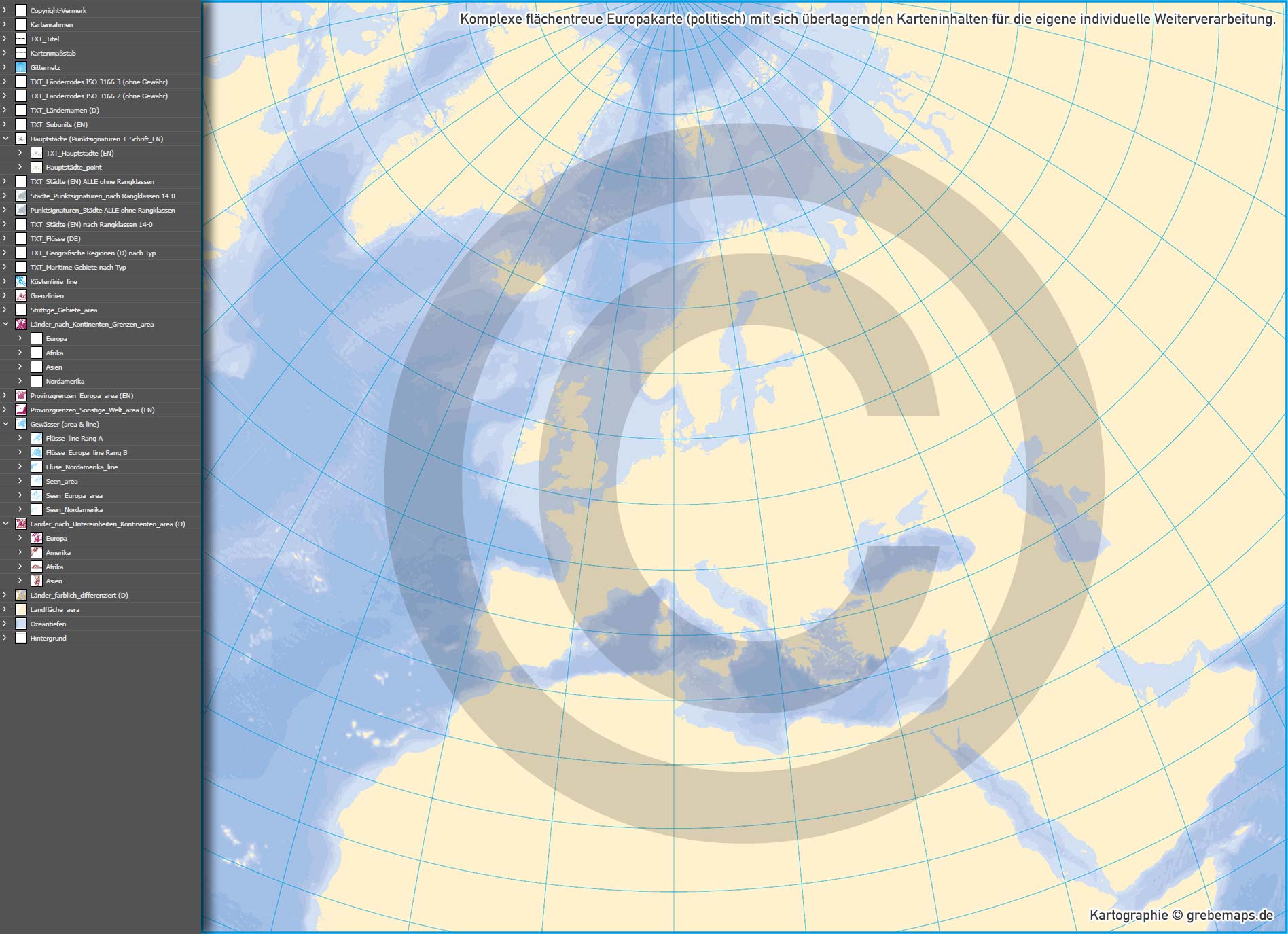Expand the Hintergrund layer
This screenshot has width=1288, height=934.
[x=5, y=638]
